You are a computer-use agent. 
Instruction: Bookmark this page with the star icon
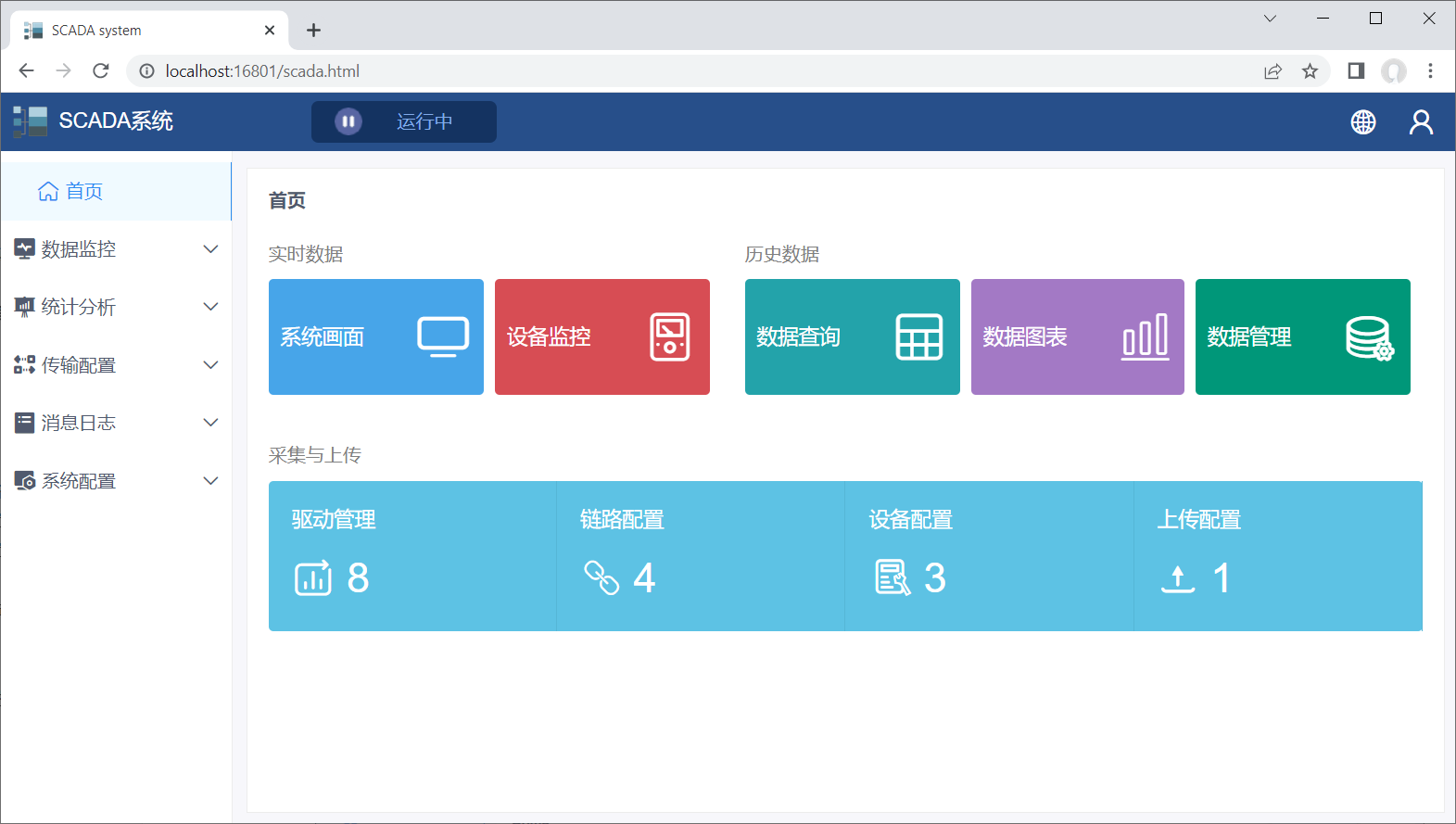tap(1310, 71)
